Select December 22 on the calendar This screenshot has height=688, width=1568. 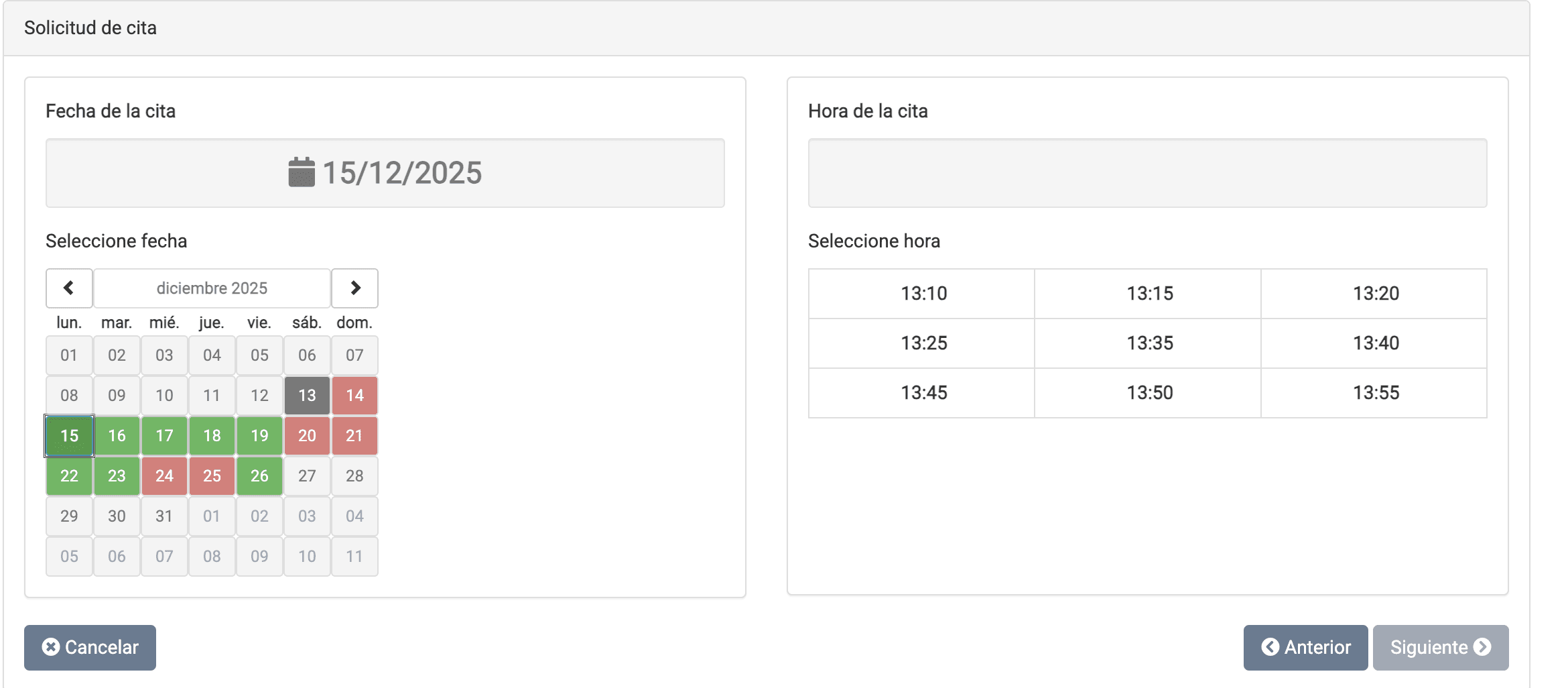pos(69,476)
